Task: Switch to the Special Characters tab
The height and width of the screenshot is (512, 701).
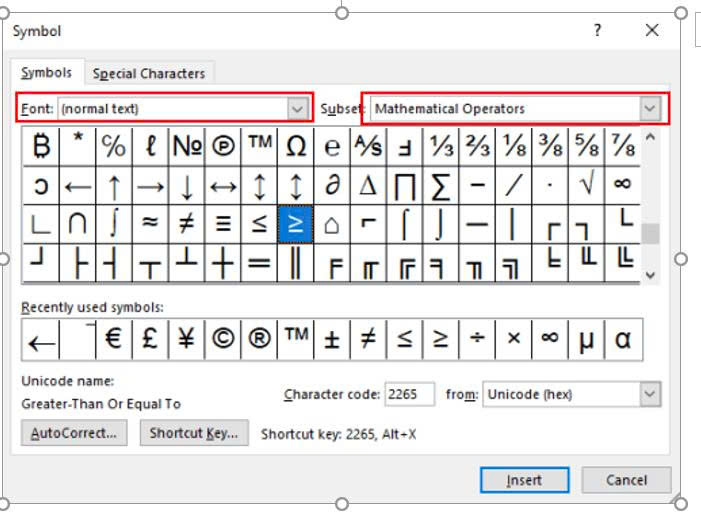Action: pos(149,73)
